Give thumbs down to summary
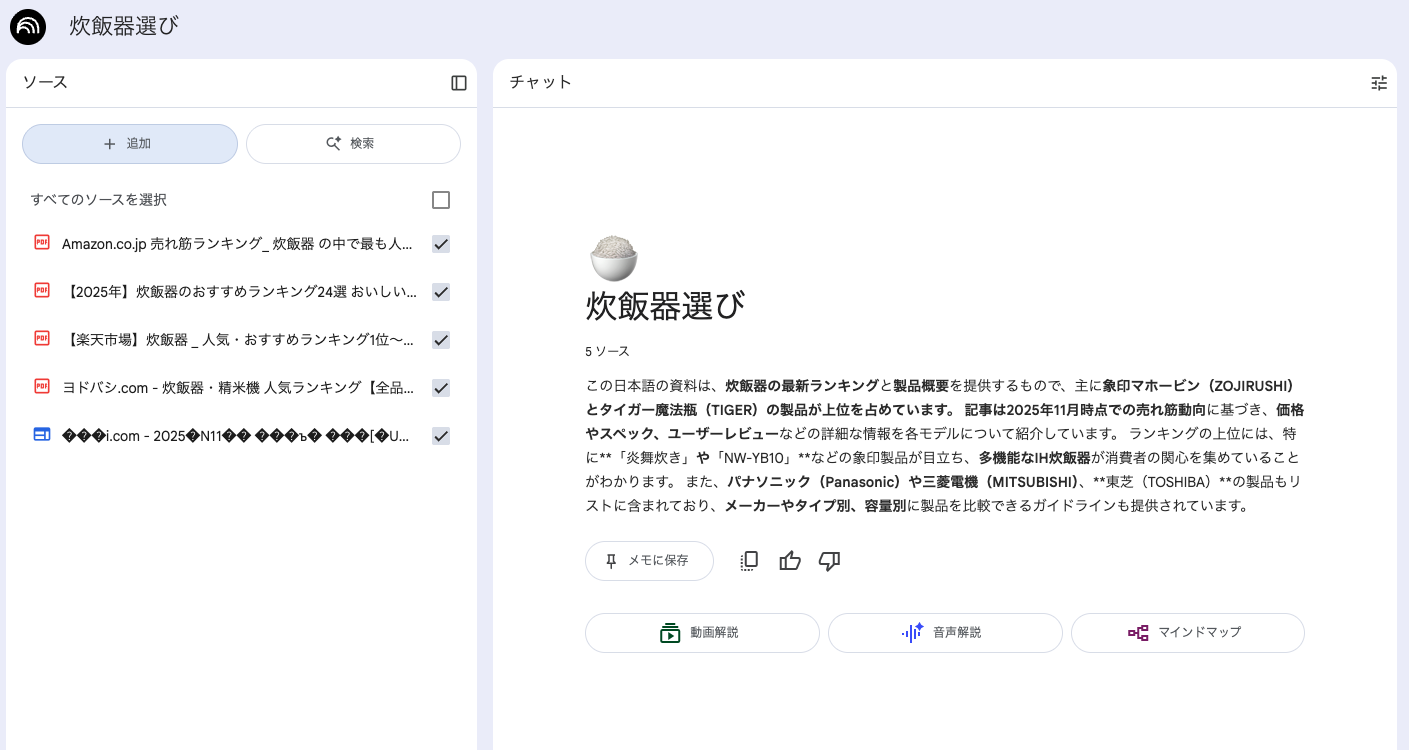 click(829, 561)
